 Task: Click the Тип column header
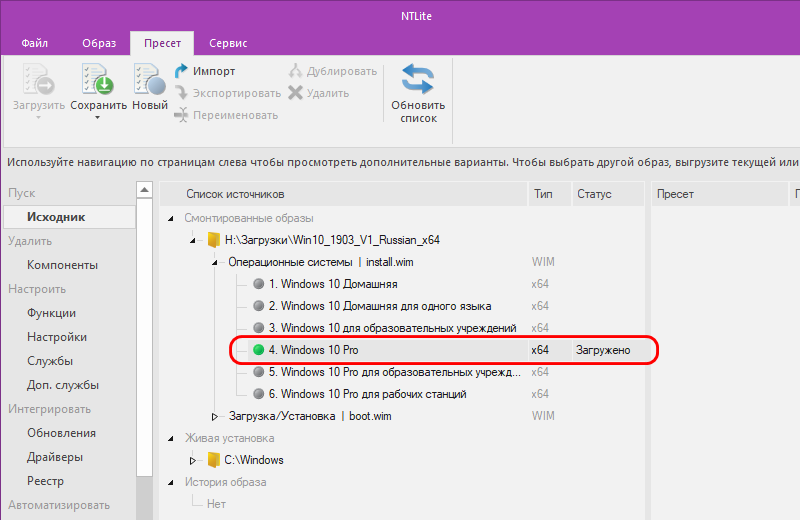(x=549, y=194)
